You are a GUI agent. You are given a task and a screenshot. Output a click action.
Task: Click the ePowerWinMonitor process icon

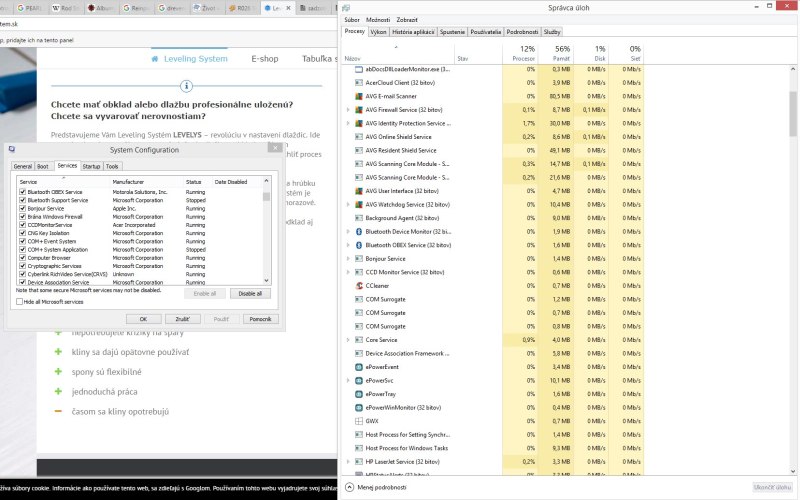click(x=359, y=408)
